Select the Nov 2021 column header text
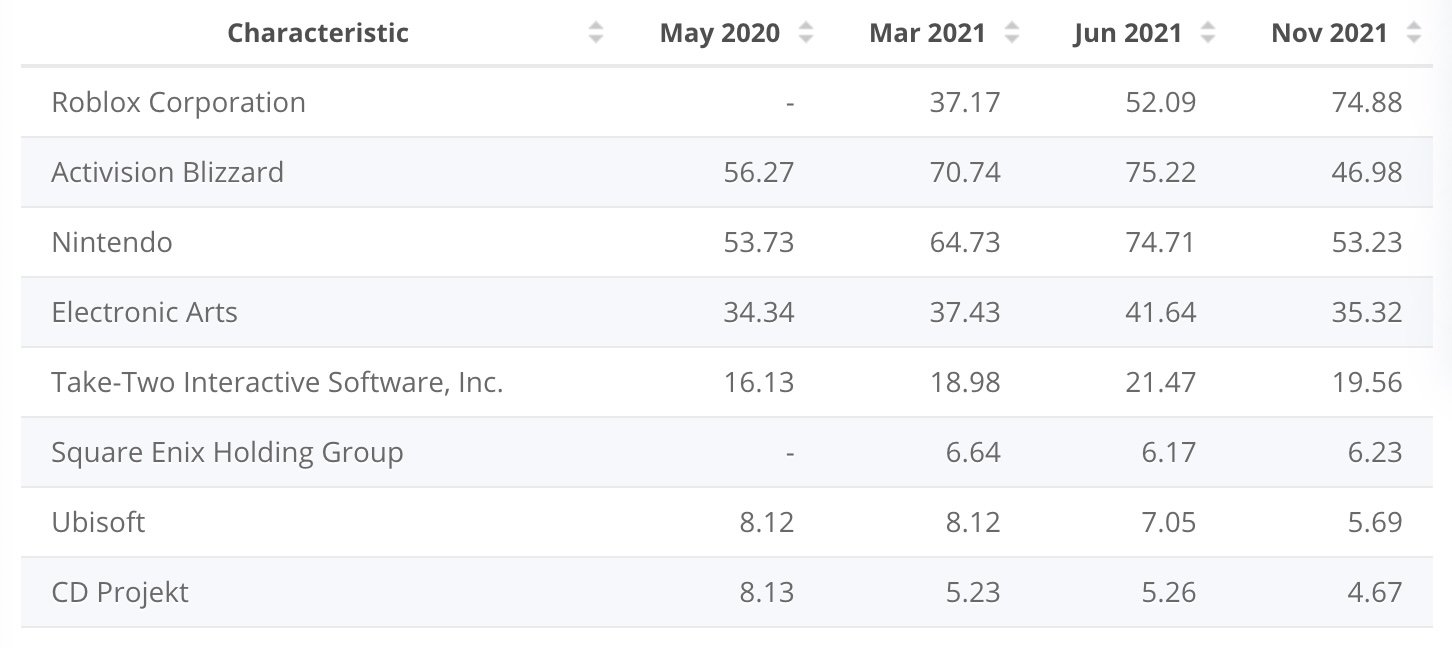 (1329, 33)
